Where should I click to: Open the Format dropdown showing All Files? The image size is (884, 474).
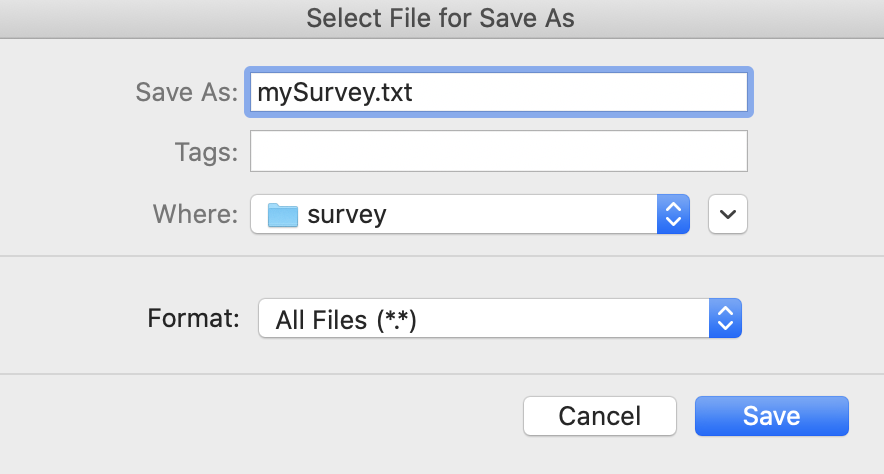pyautogui.click(x=500, y=318)
